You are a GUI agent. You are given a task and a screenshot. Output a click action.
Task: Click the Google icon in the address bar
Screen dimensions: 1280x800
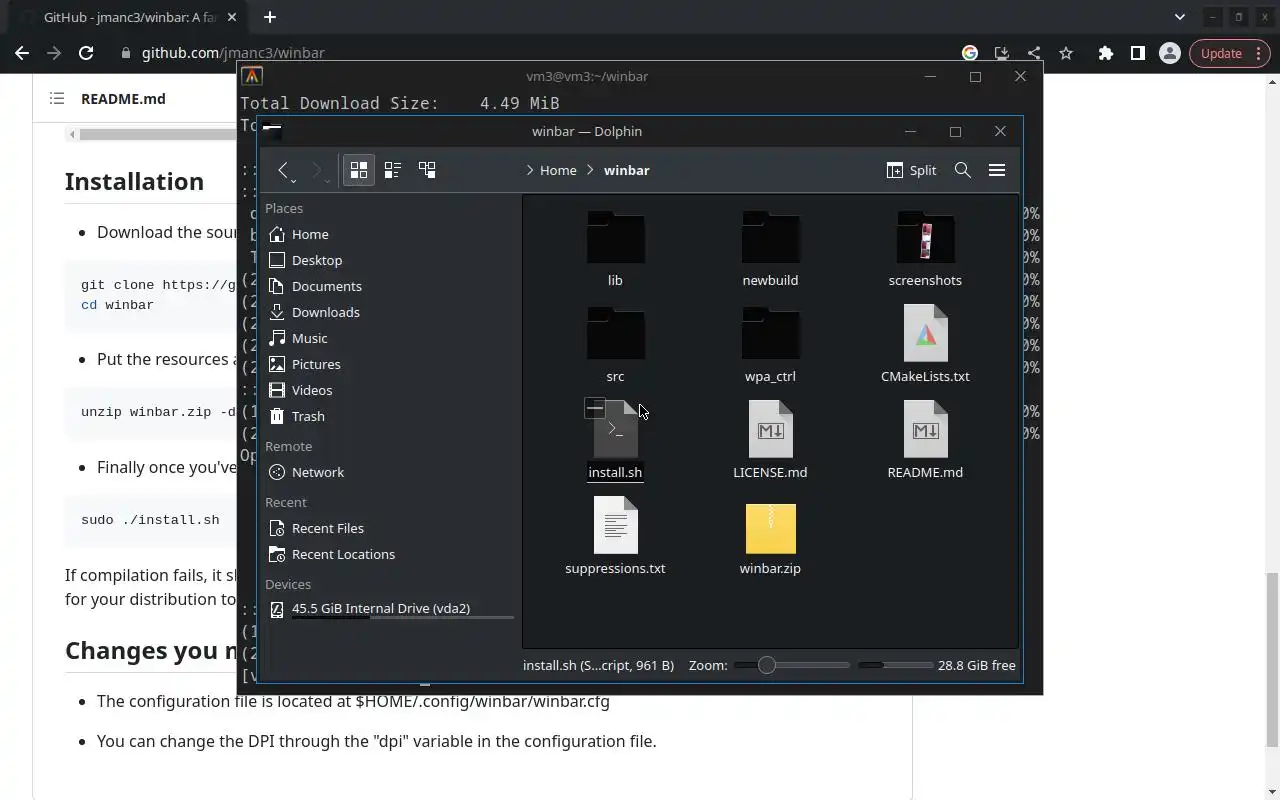[x=970, y=53]
